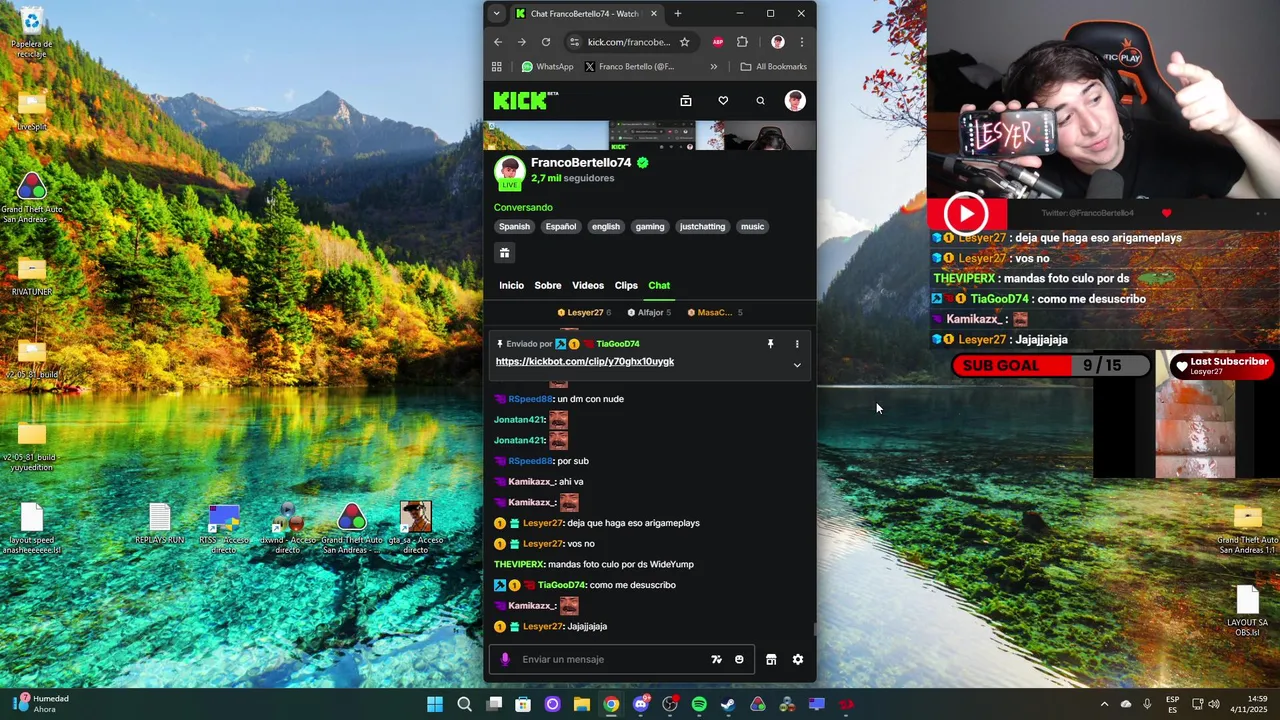Image resolution: width=1280 pixels, height=720 pixels.
Task: Click the gift subs icon below tags
Action: pyautogui.click(x=505, y=253)
